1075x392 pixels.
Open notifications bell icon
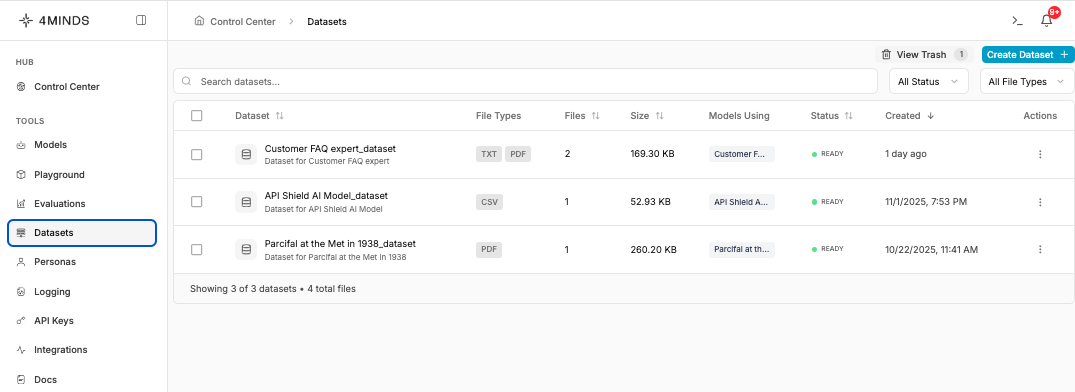click(1046, 21)
